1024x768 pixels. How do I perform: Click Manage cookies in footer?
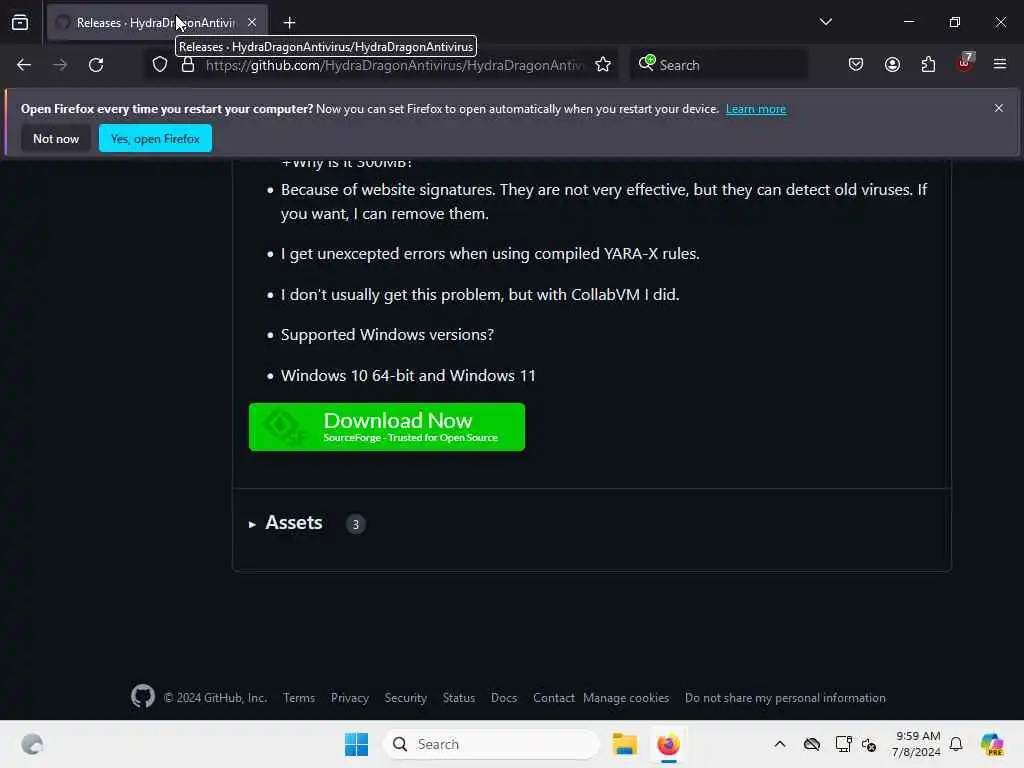(626, 698)
